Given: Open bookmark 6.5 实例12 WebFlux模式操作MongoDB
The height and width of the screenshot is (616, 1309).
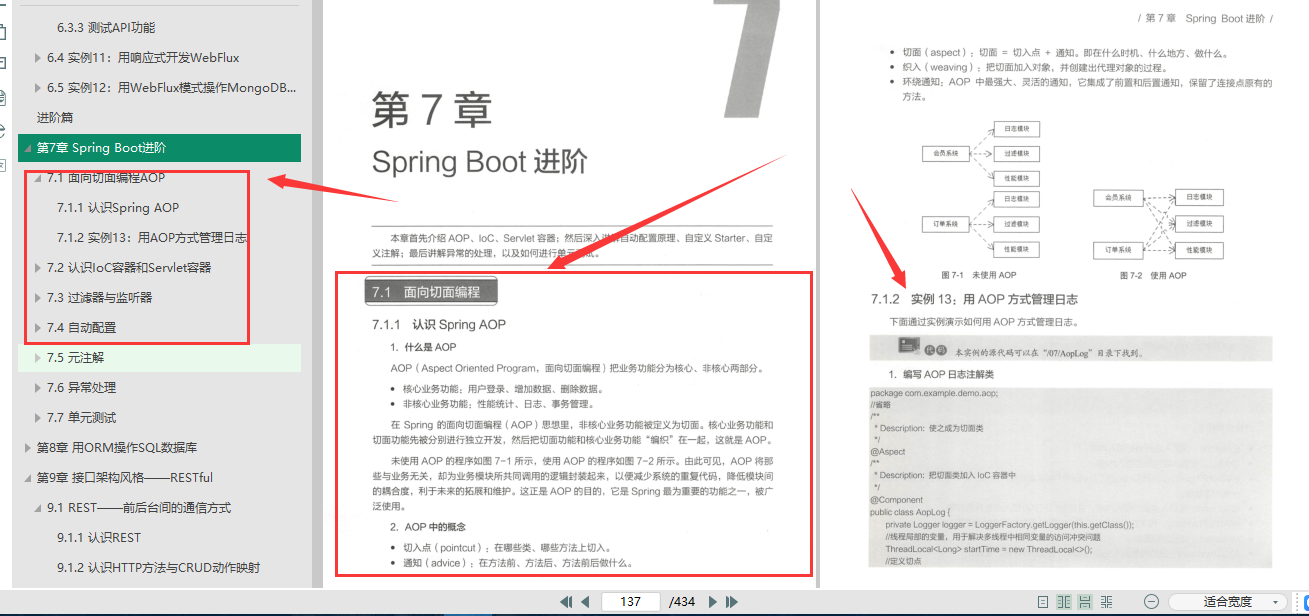Looking at the screenshot, I should pos(172,88).
